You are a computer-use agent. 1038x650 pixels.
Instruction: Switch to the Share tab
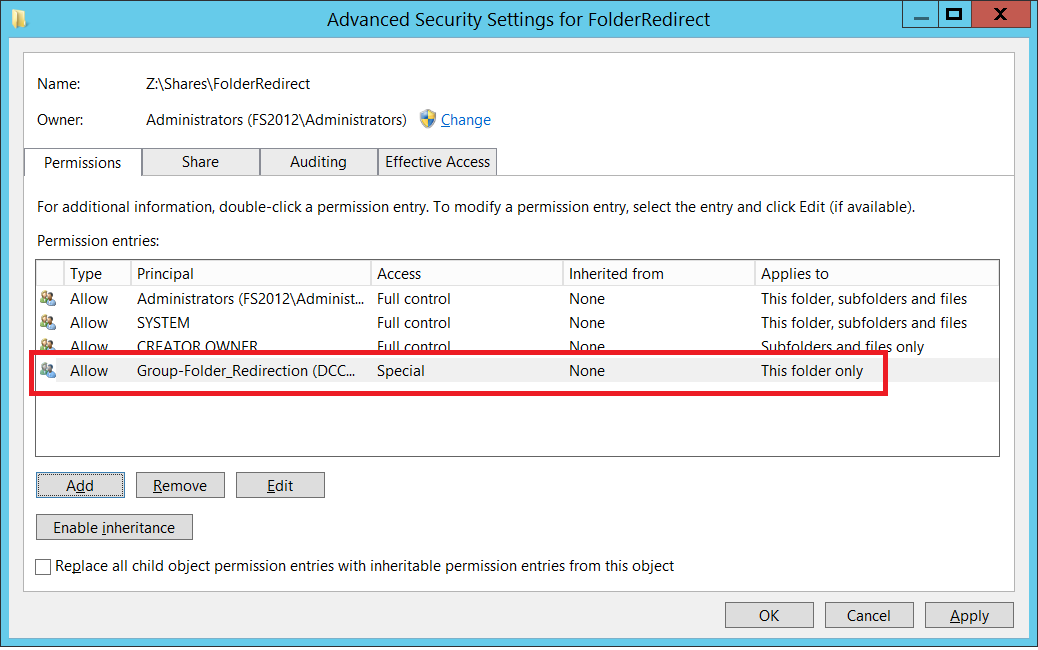(x=201, y=162)
